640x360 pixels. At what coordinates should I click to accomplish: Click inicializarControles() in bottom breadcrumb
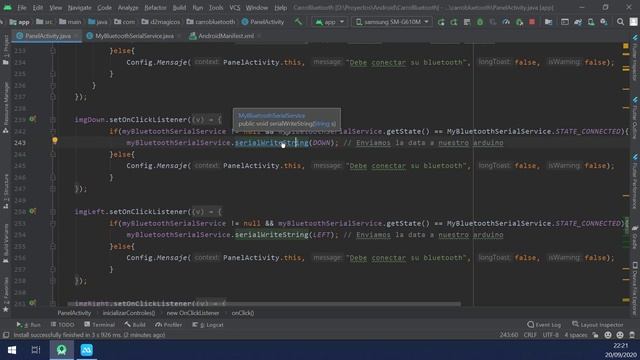click(129, 313)
